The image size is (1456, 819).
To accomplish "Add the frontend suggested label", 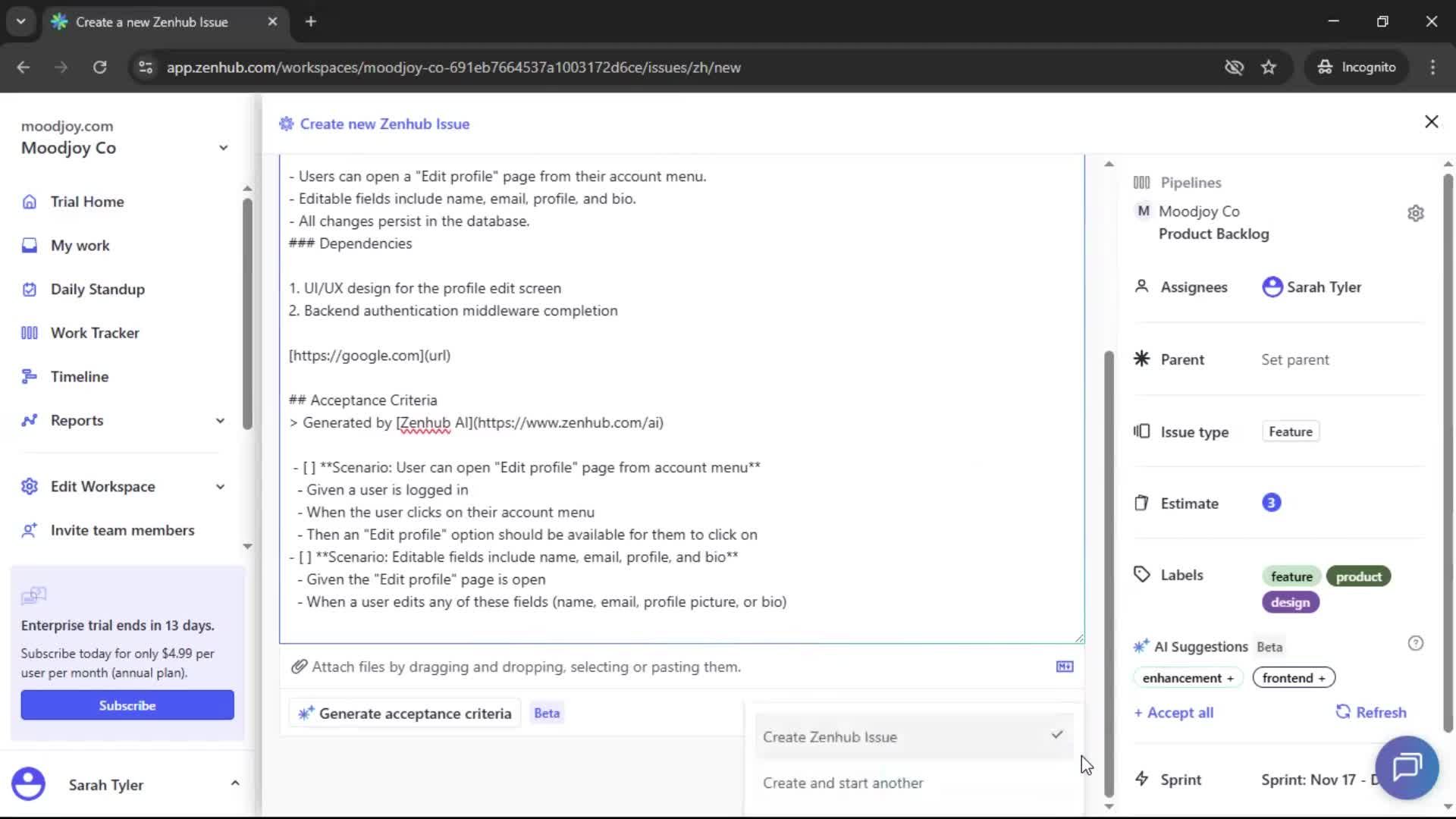I will (x=1293, y=677).
